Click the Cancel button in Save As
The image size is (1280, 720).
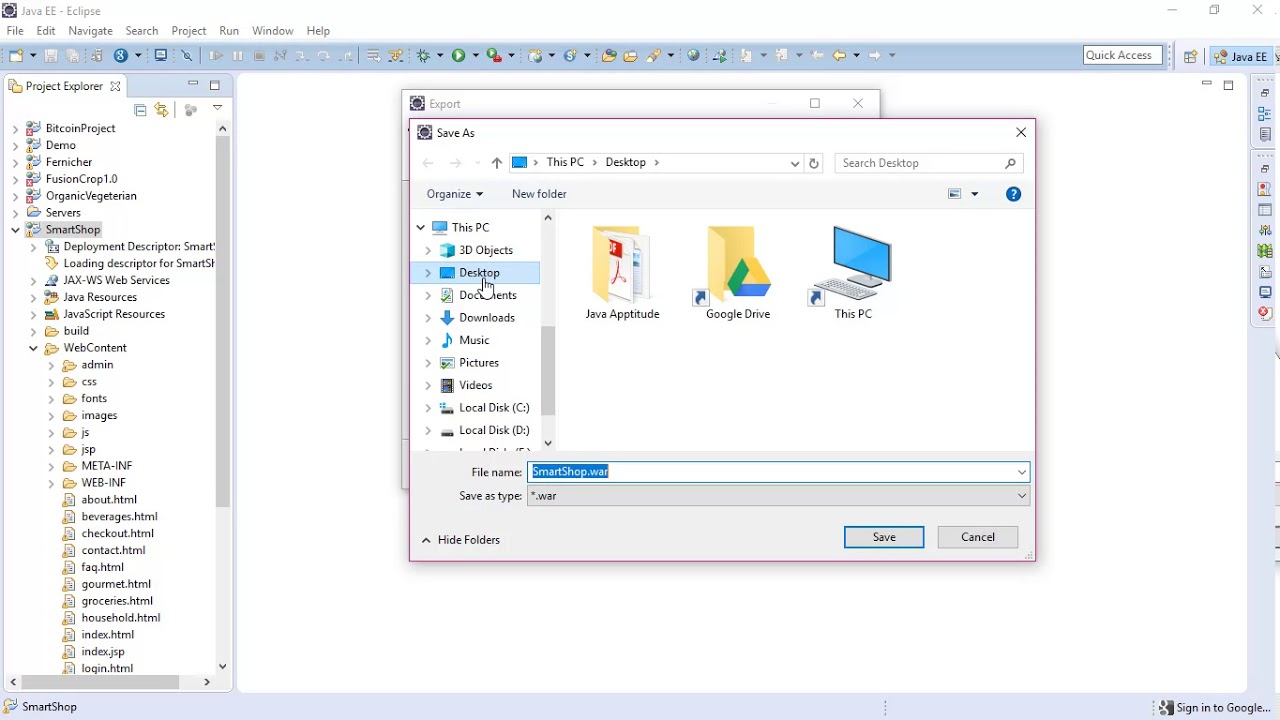point(978,537)
